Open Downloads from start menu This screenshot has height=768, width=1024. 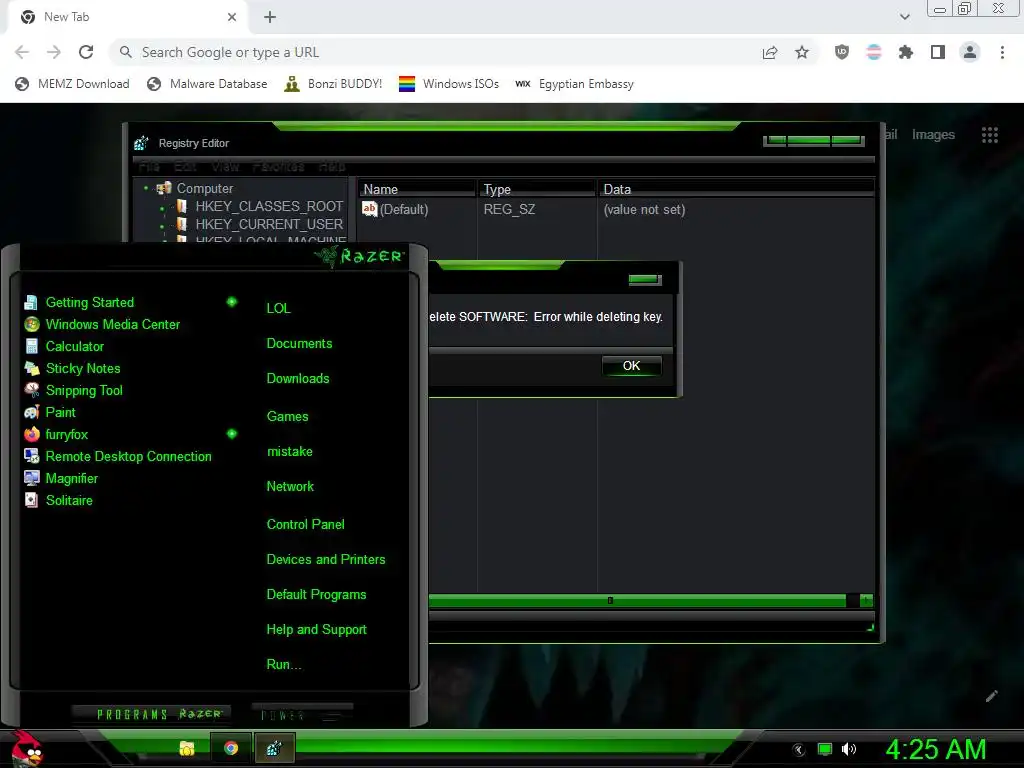pyautogui.click(x=298, y=379)
